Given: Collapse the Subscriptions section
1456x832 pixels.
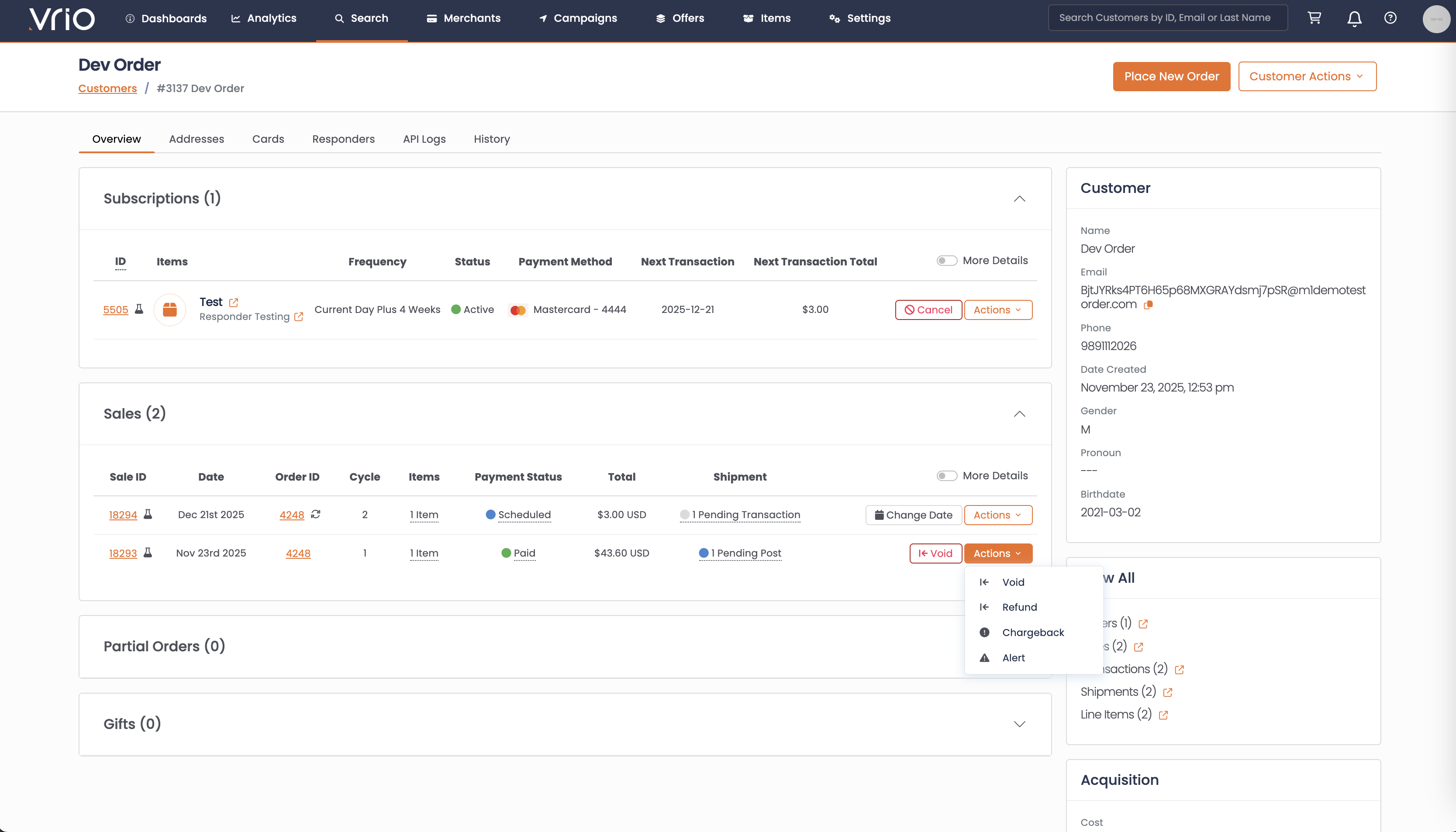Looking at the screenshot, I should tap(1019, 199).
